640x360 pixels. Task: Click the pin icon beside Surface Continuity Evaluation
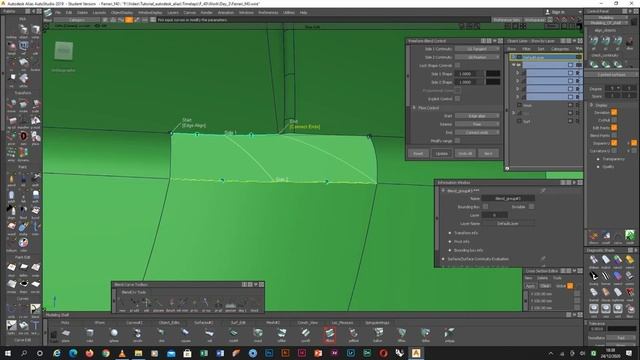tap(543, 259)
